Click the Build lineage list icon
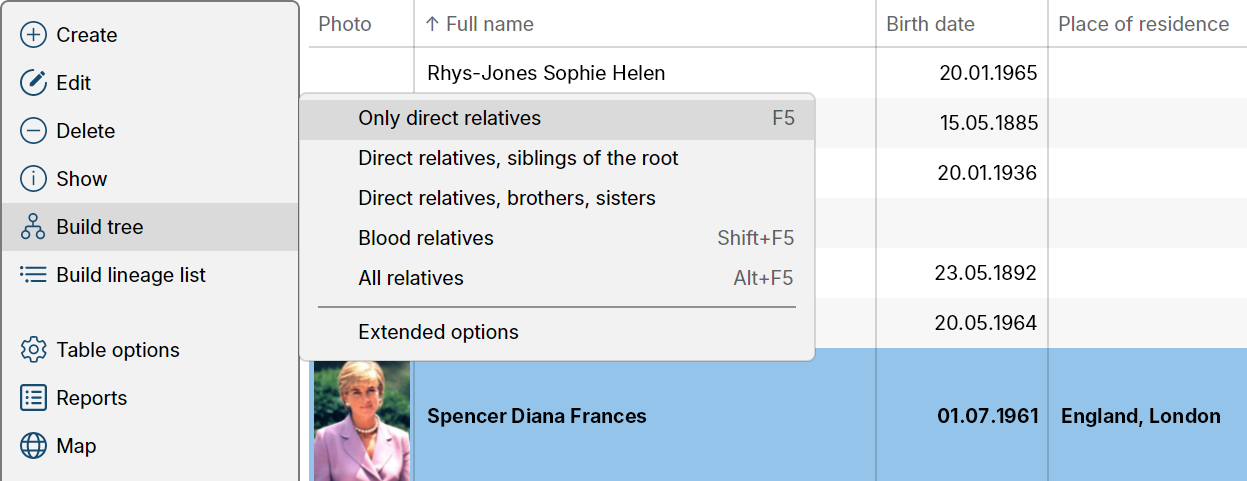Image resolution: width=1247 pixels, height=481 pixels. tap(34, 275)
